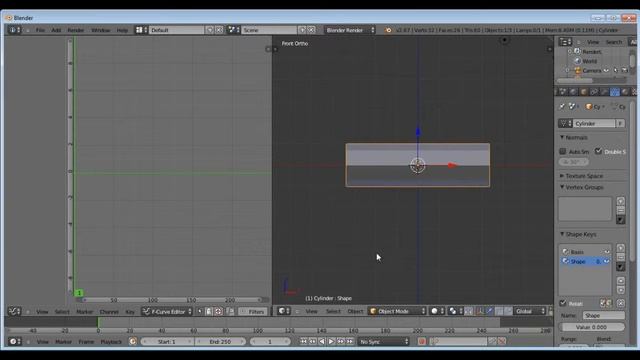The height and width of the screenshot is (360, 640).
Task: Collapse the Vertex Groups panel
Action: coord(581,187)
